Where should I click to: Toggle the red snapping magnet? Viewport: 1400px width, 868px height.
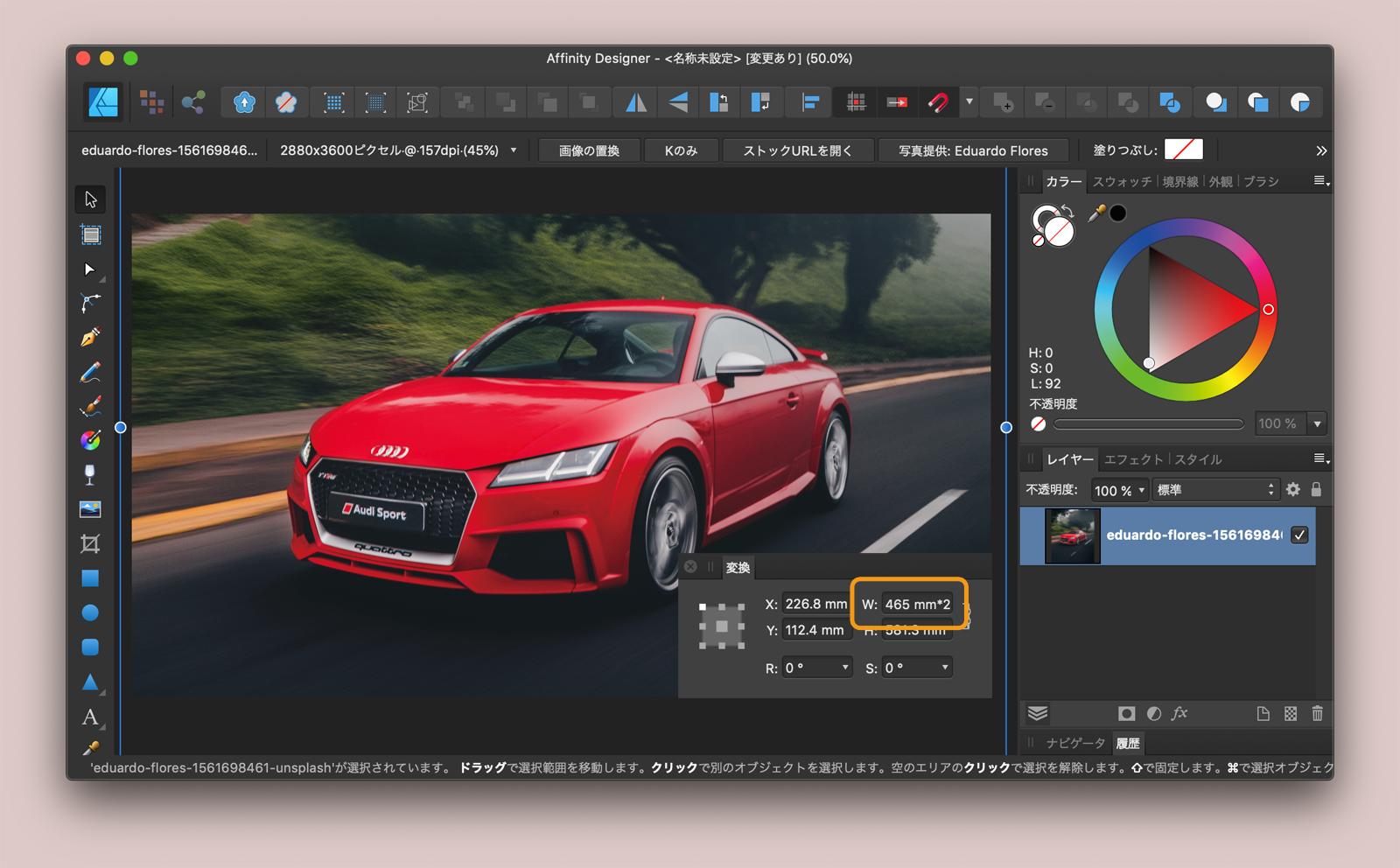[x=938, y=102]
